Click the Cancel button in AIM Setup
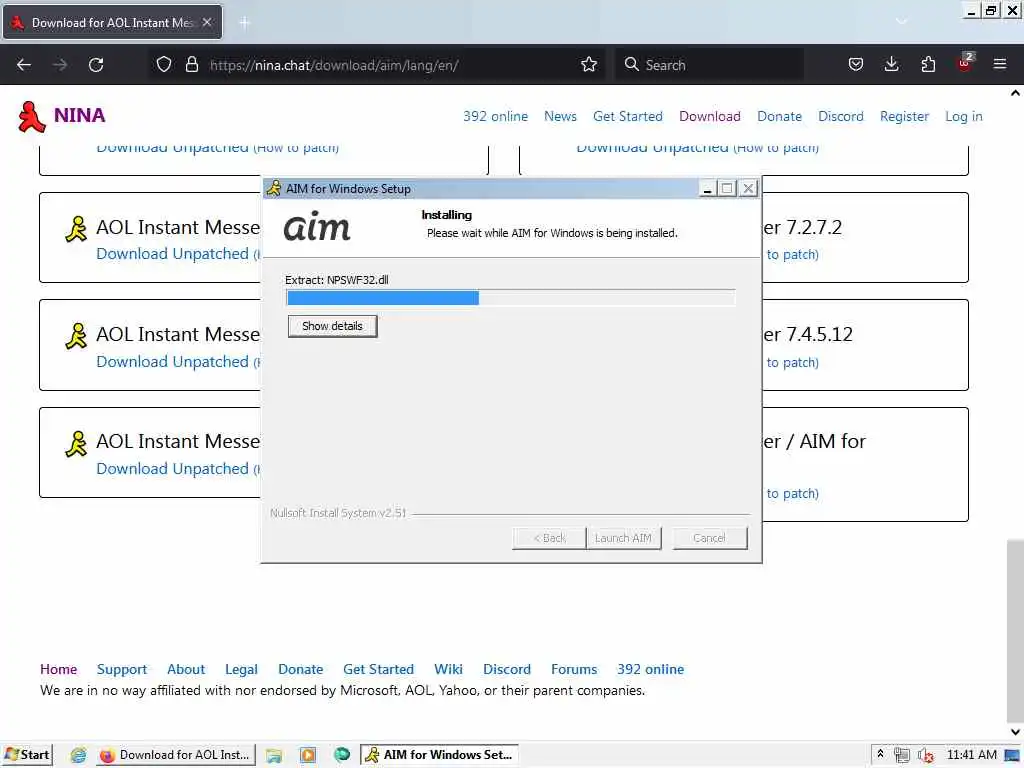Viewport: 1024px width, 768px height. point(709,538)
